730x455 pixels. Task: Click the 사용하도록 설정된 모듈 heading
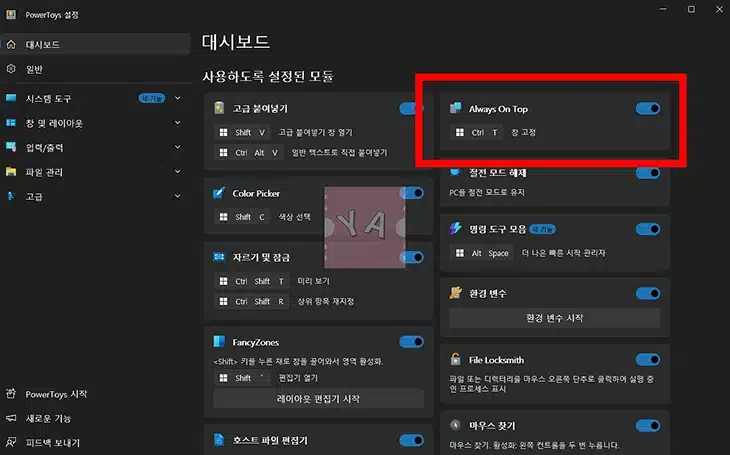coord(268,76)
